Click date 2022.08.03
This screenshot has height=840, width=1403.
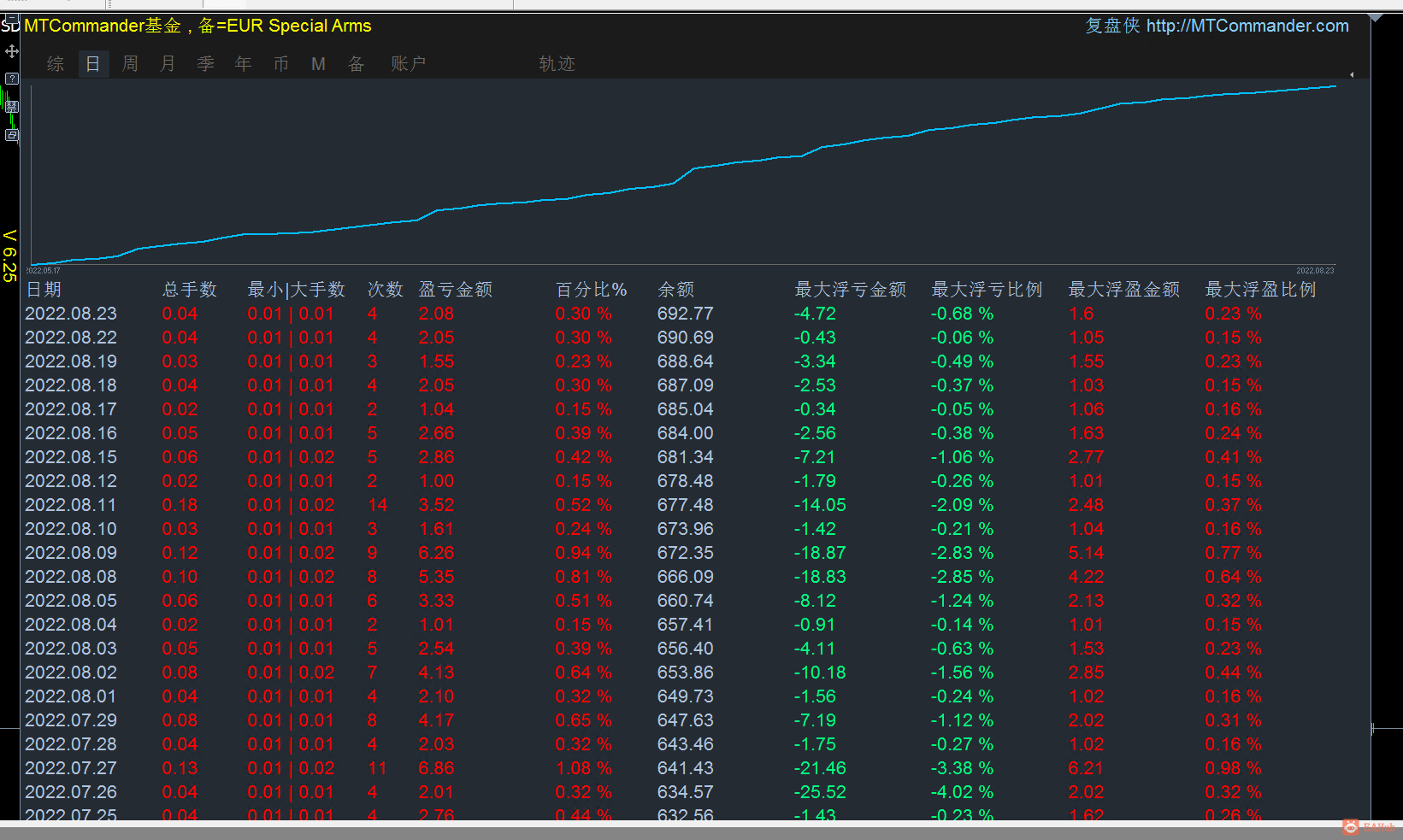coord(71,649)
